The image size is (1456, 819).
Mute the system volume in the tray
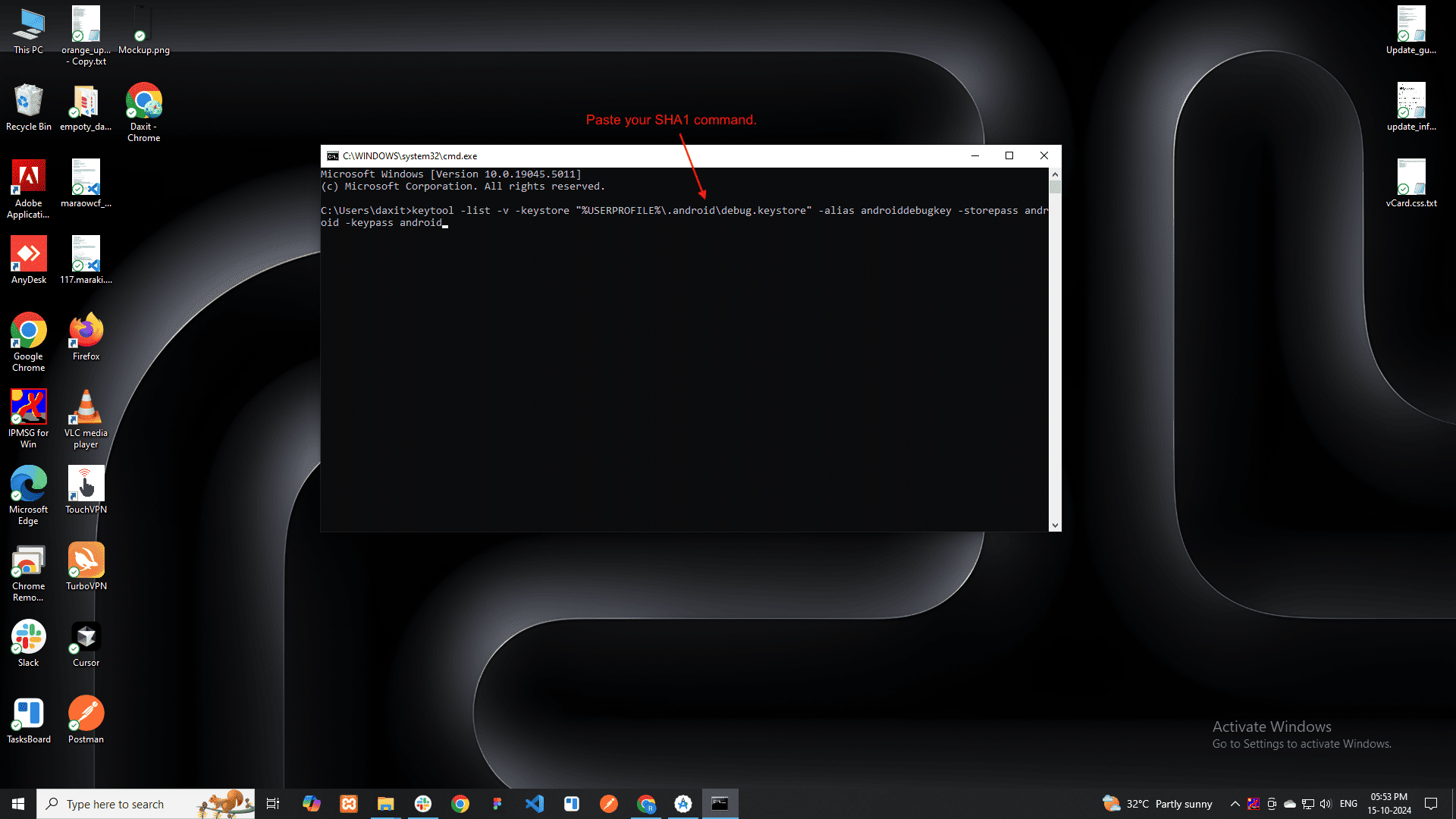tap(1326, 804)
